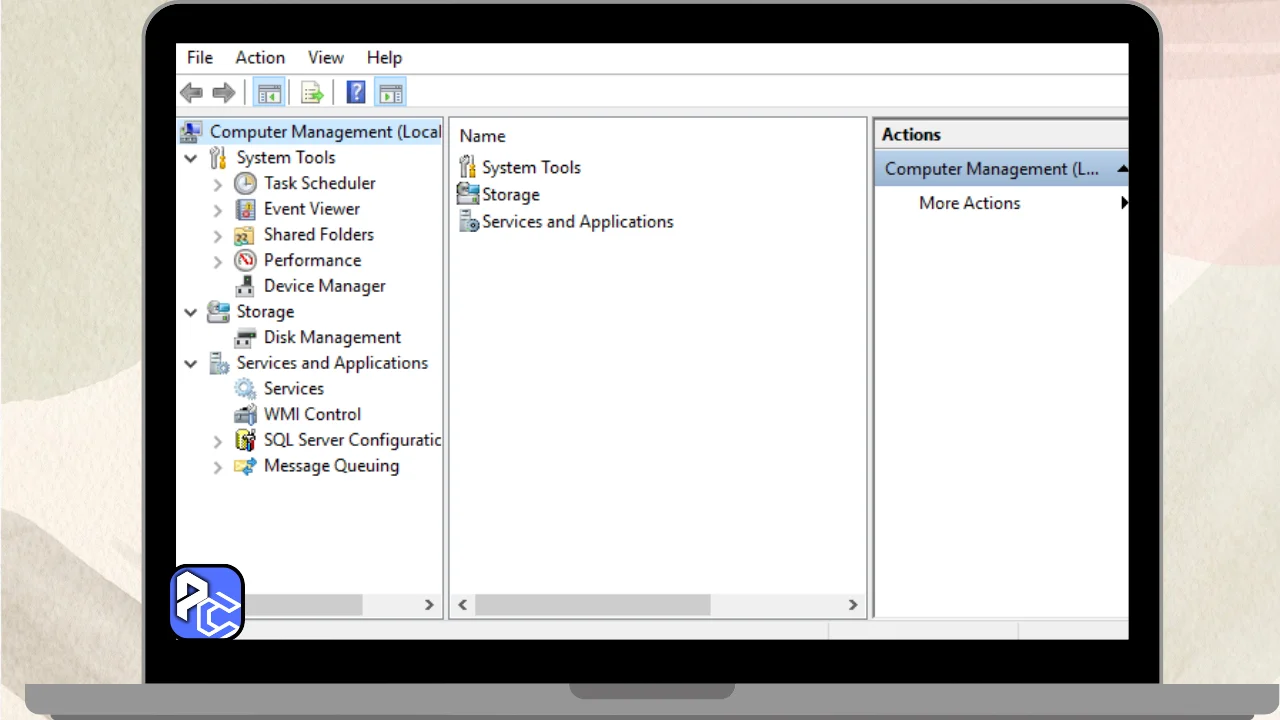Select the Services gear icon item
Viewport: 1280px width, 720px height.
pyautogui.click(x=245, y=389)
